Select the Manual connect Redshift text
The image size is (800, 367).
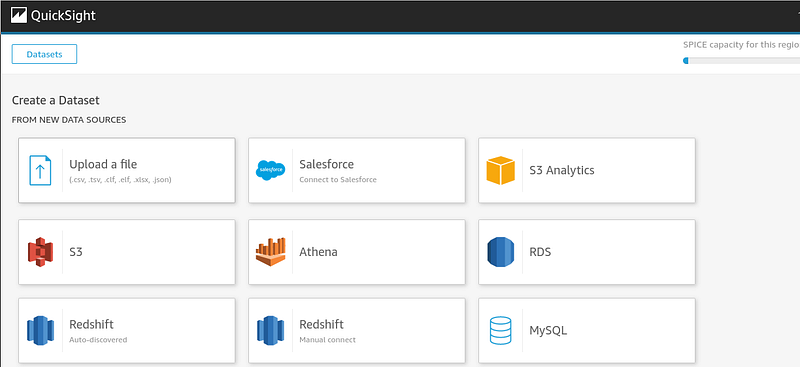[x=328, y=340]
